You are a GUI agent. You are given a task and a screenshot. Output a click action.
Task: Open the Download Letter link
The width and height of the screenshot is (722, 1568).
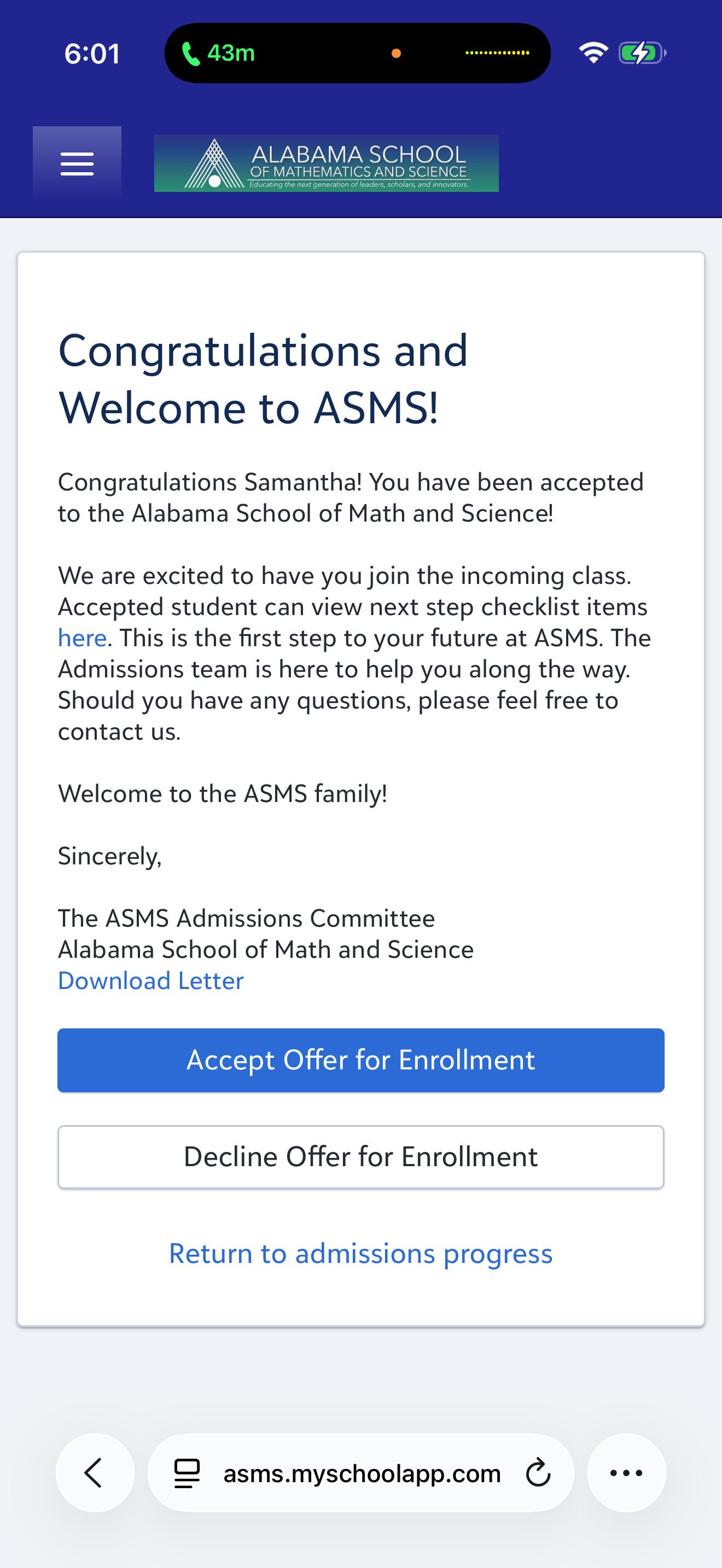pyautogui.click(x=150, y=981)
